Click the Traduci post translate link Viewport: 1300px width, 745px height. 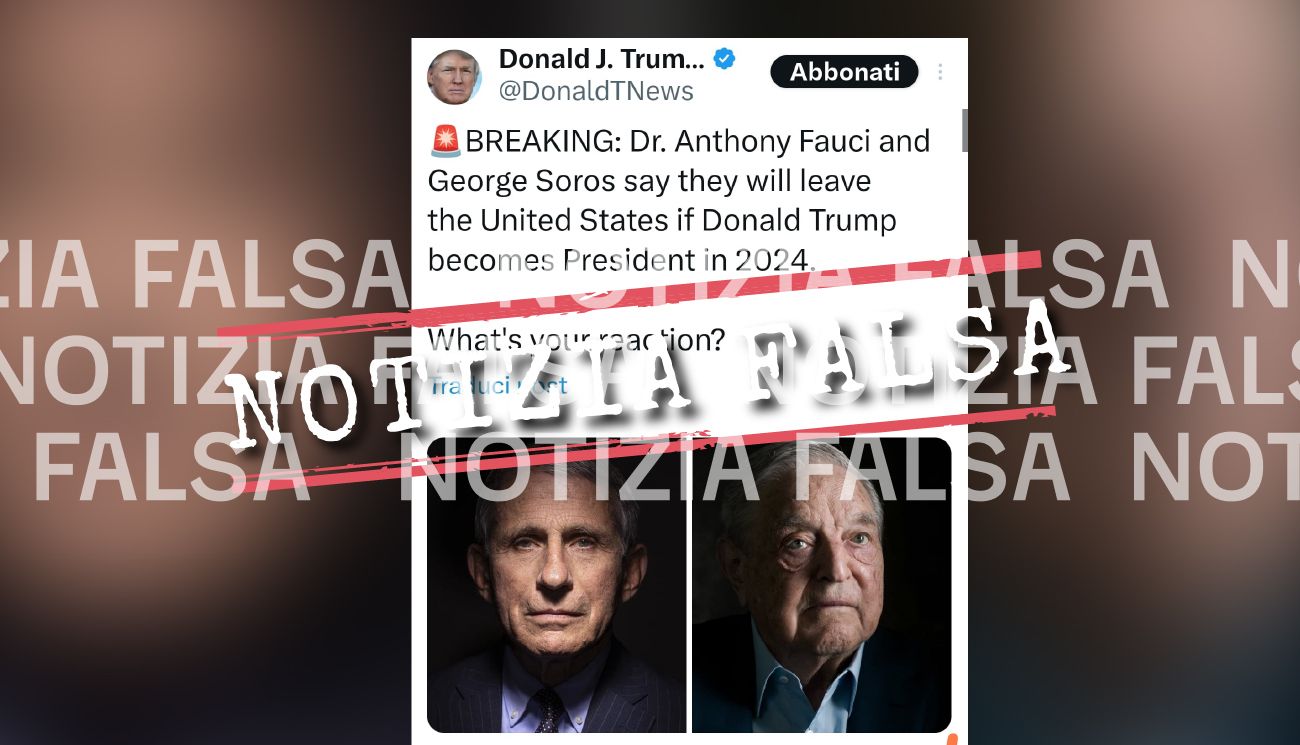click(497, 386)
